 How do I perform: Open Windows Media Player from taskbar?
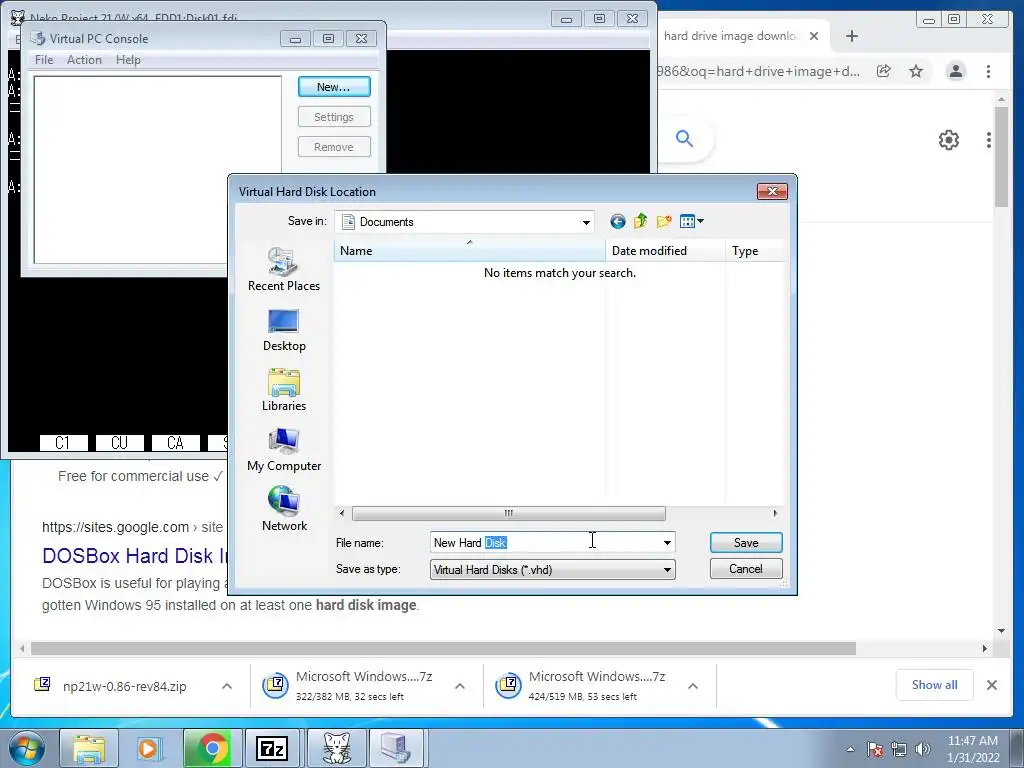click(x=149, y=748)
